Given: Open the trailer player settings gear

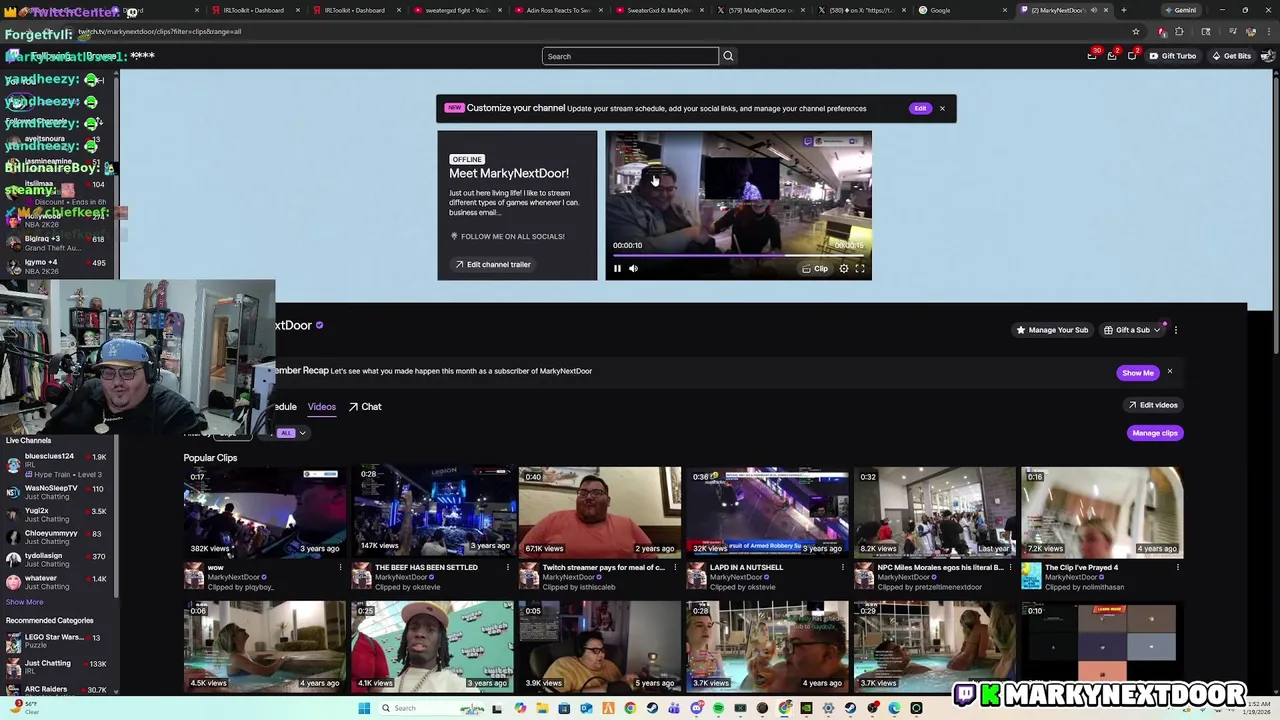Looking at the screenshot, I should pos(844,268).
